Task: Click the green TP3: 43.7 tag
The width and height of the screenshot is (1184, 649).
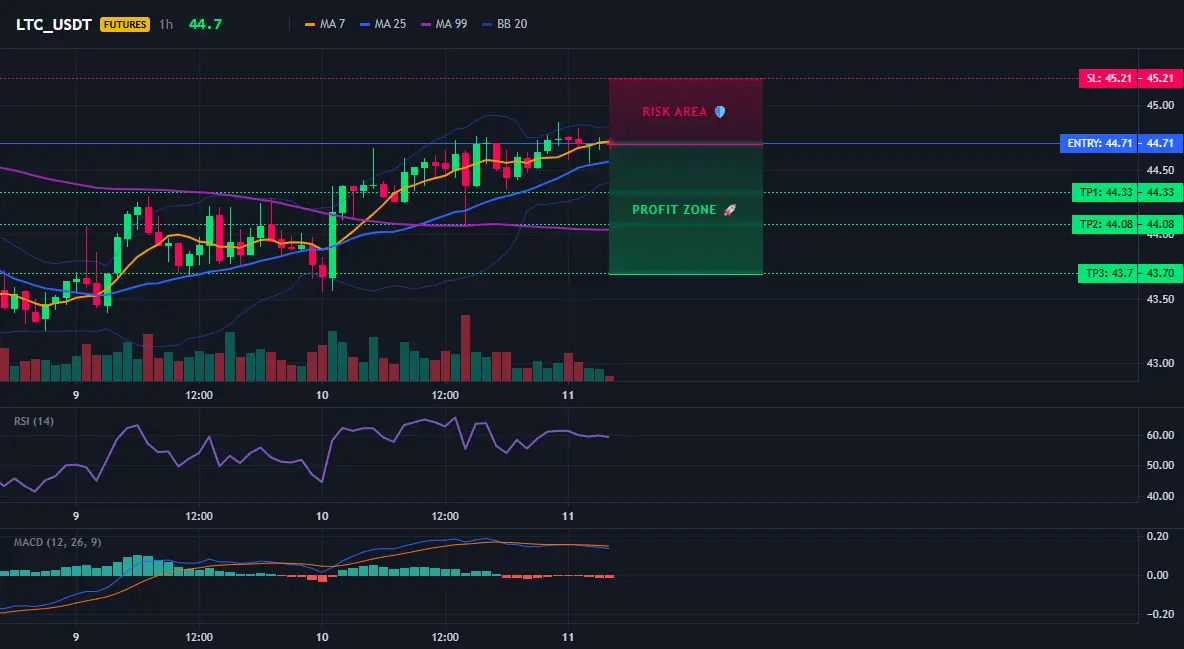Action: point(1107,273)
